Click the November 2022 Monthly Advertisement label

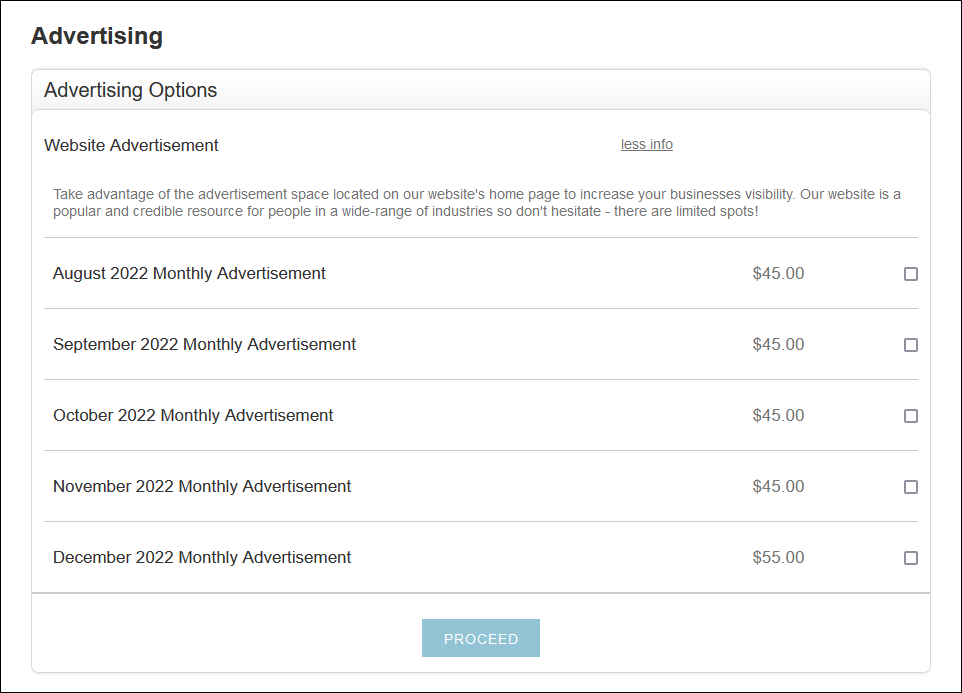[202, 486]
